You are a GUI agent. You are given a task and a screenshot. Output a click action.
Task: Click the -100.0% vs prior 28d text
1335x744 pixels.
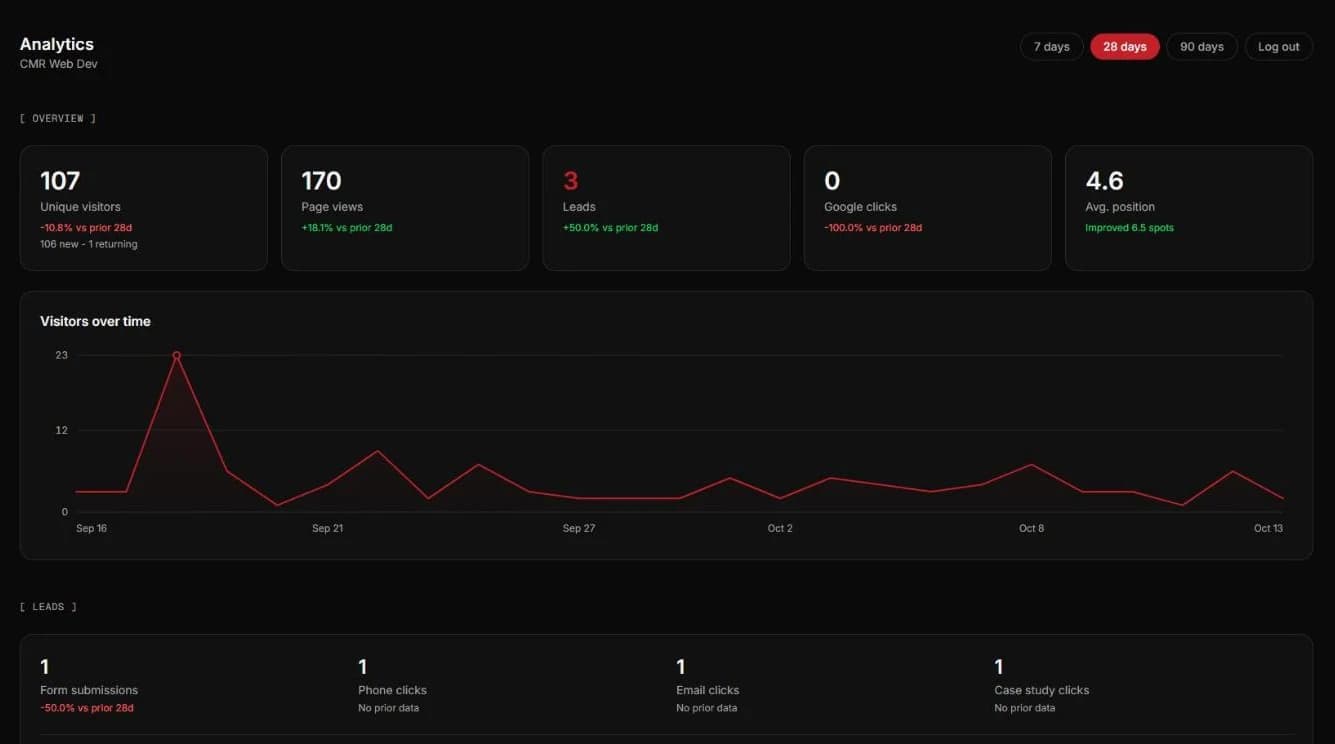(873, 228)
